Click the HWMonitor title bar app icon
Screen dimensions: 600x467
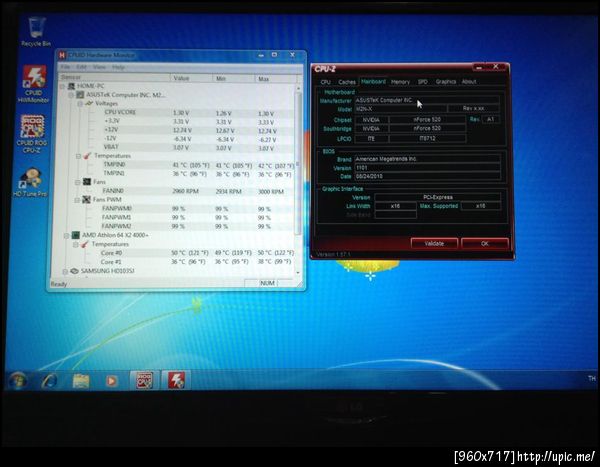tap(62, 55)
